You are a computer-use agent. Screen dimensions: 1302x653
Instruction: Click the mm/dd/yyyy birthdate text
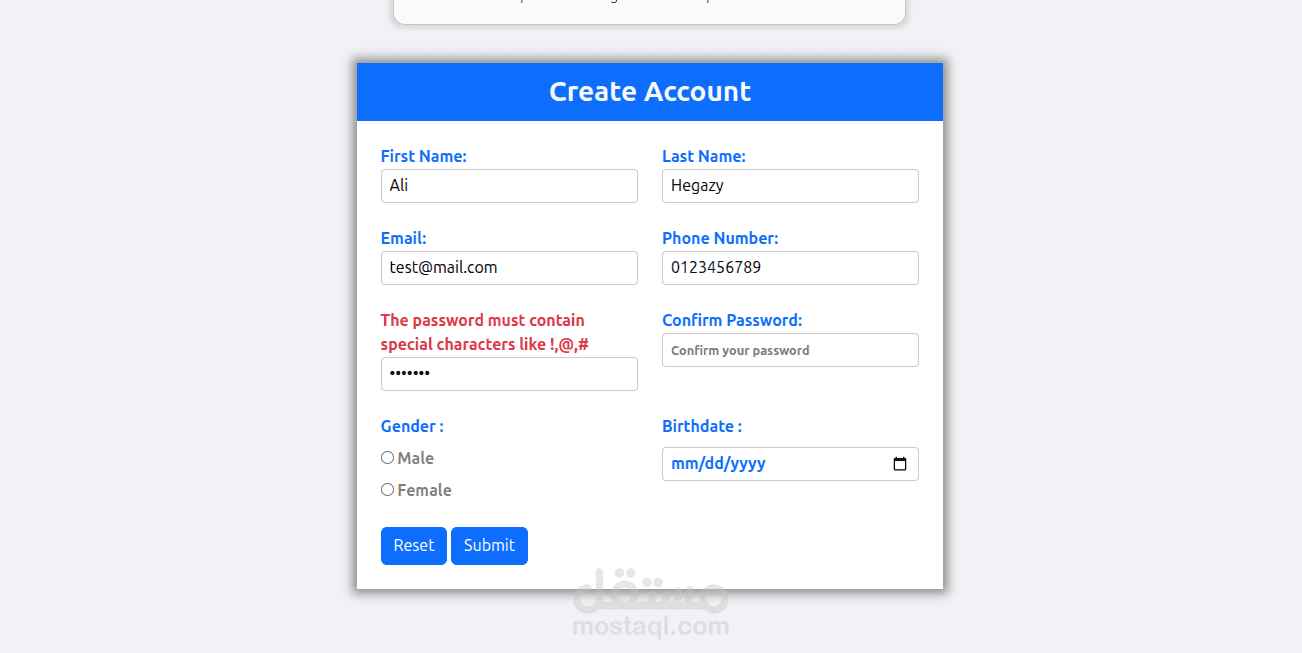tap(719, 464)
